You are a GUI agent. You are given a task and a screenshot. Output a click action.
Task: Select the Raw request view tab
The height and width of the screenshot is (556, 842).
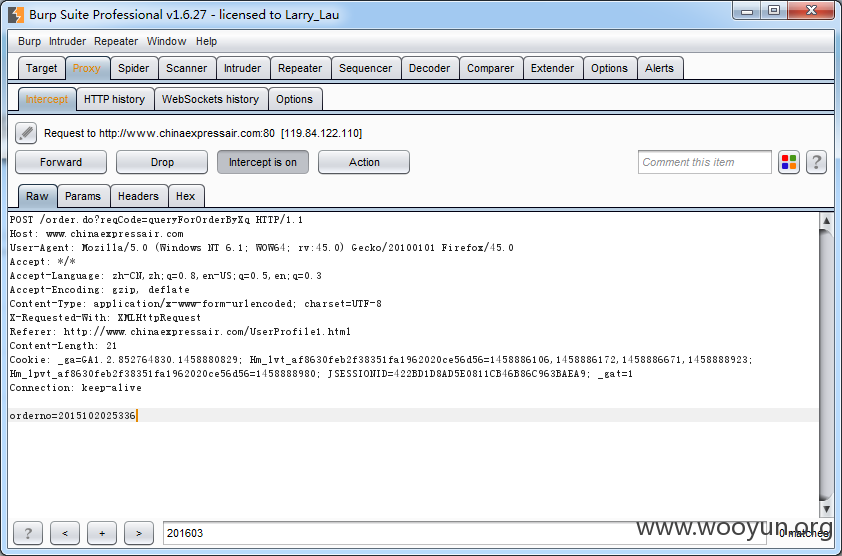point(37,196)
